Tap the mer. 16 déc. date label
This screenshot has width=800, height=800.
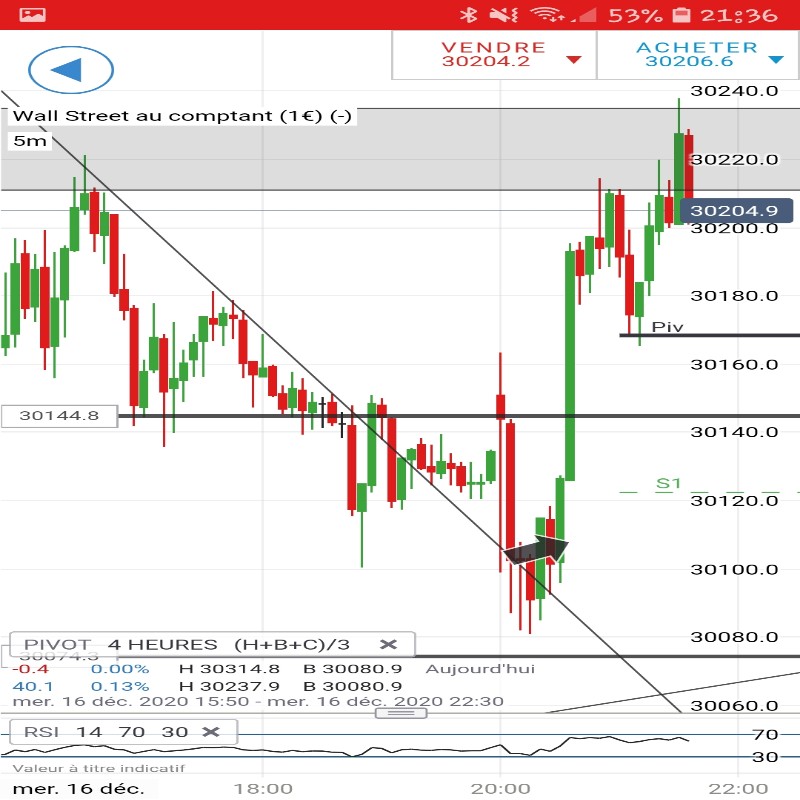(78, 788)
